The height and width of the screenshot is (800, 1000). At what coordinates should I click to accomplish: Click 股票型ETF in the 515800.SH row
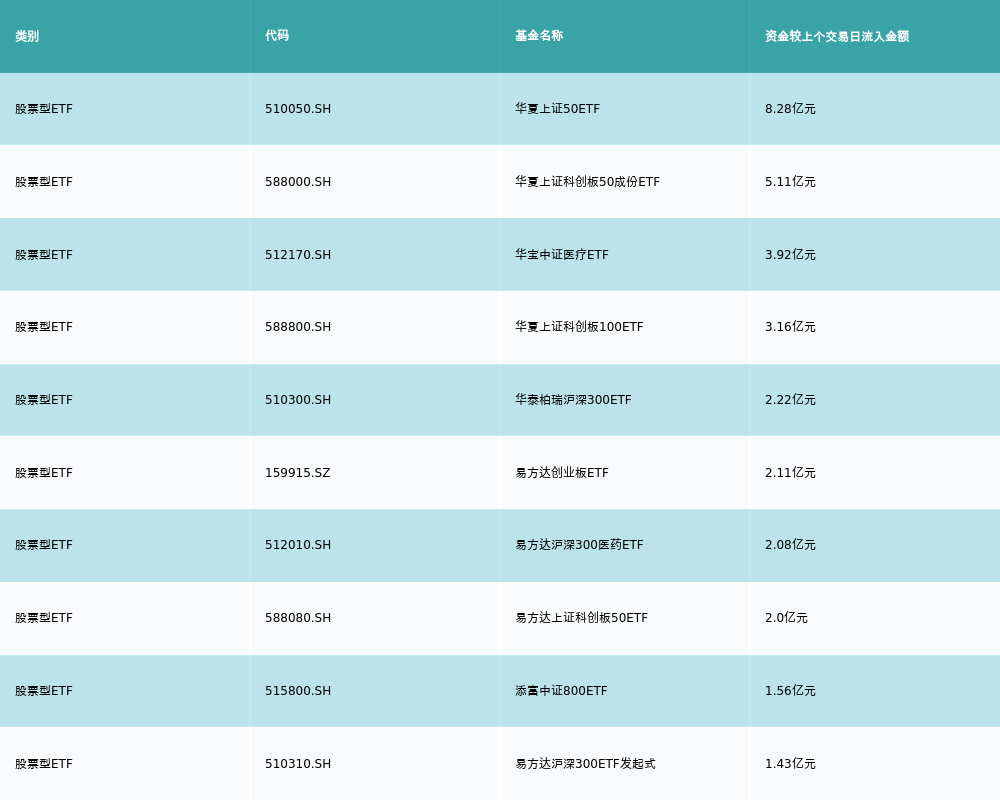click(44, 691)
